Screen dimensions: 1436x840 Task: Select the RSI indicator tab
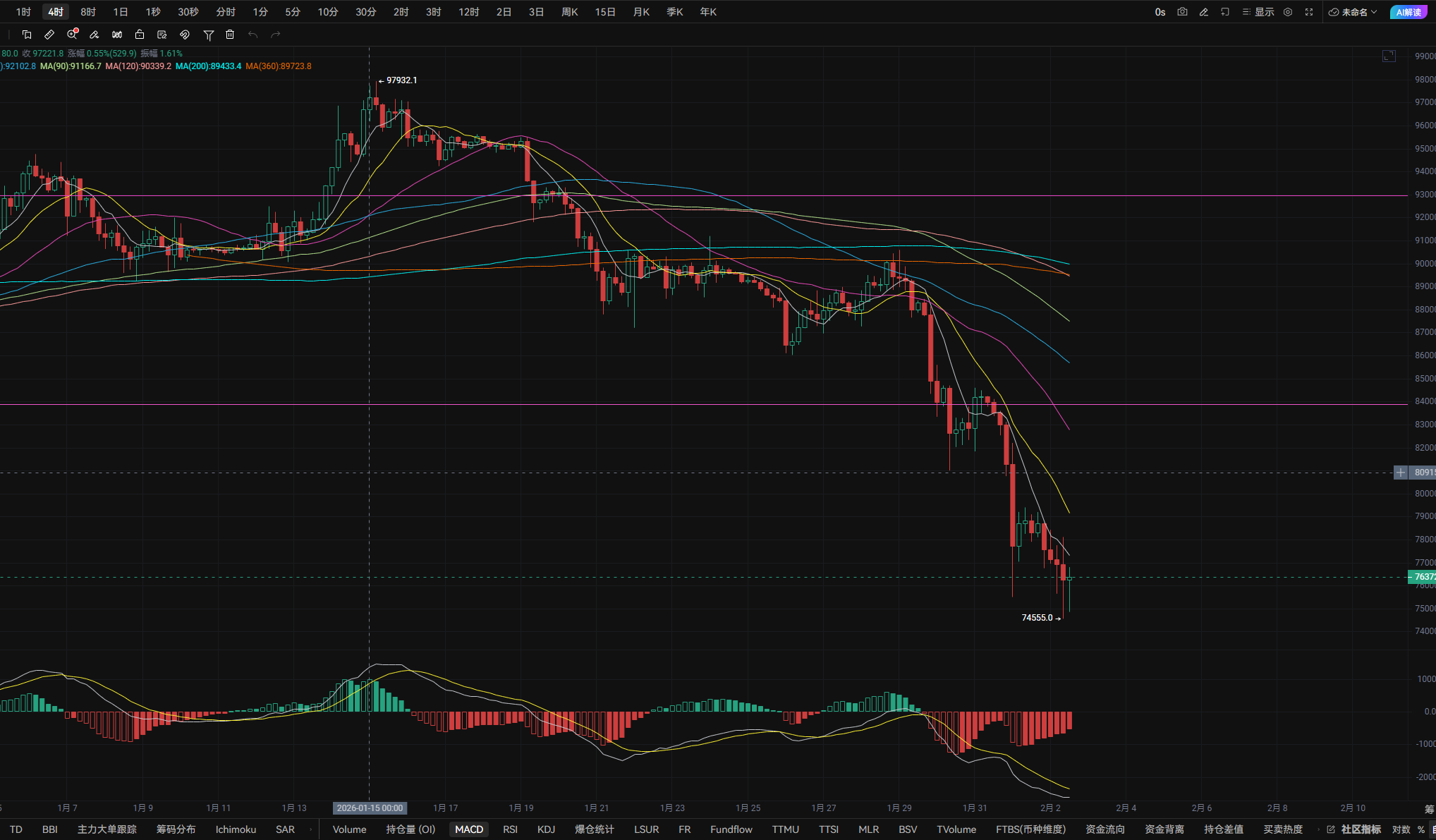pos(510,829)
